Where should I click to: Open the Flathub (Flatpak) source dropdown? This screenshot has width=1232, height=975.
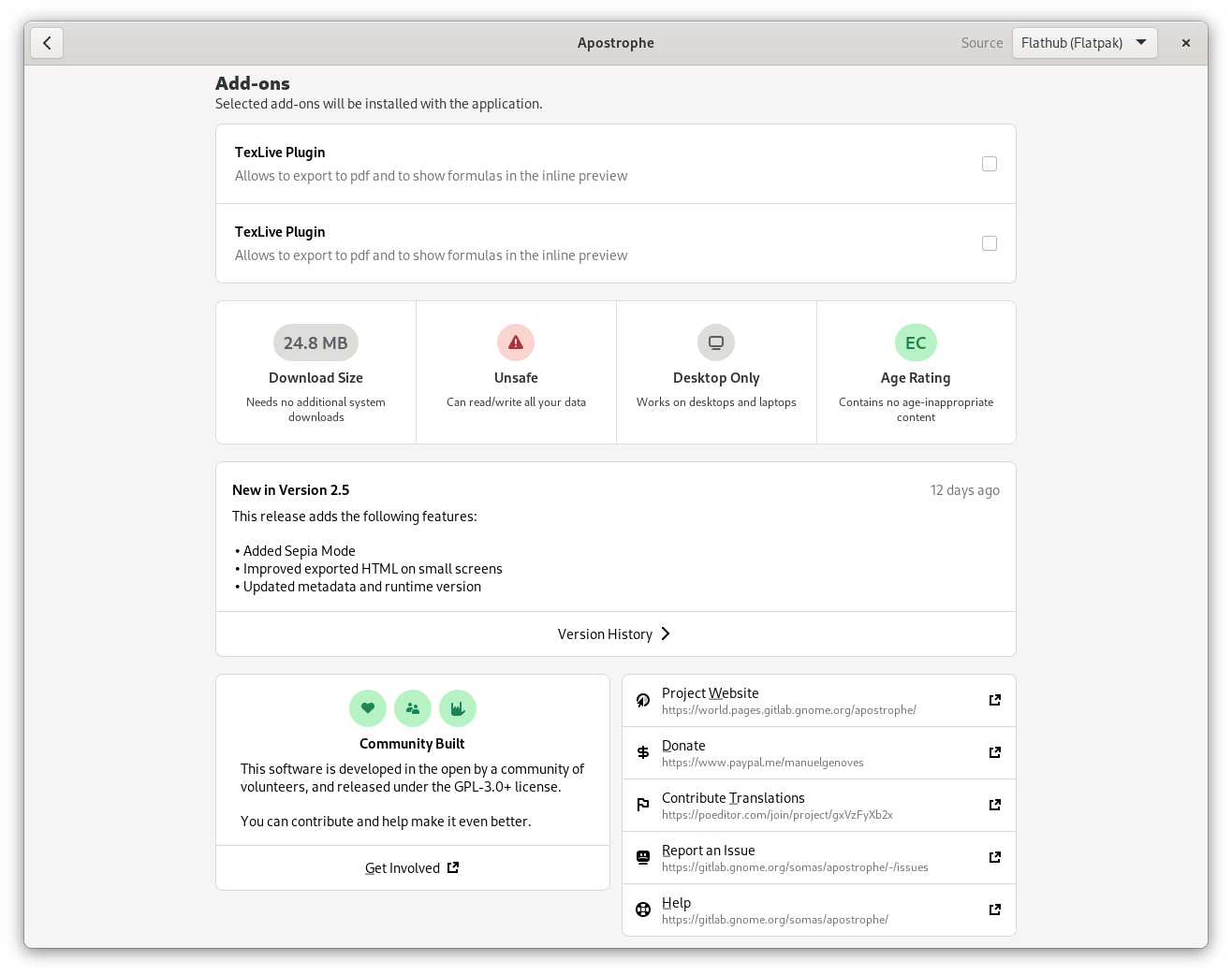[1084, 43]
